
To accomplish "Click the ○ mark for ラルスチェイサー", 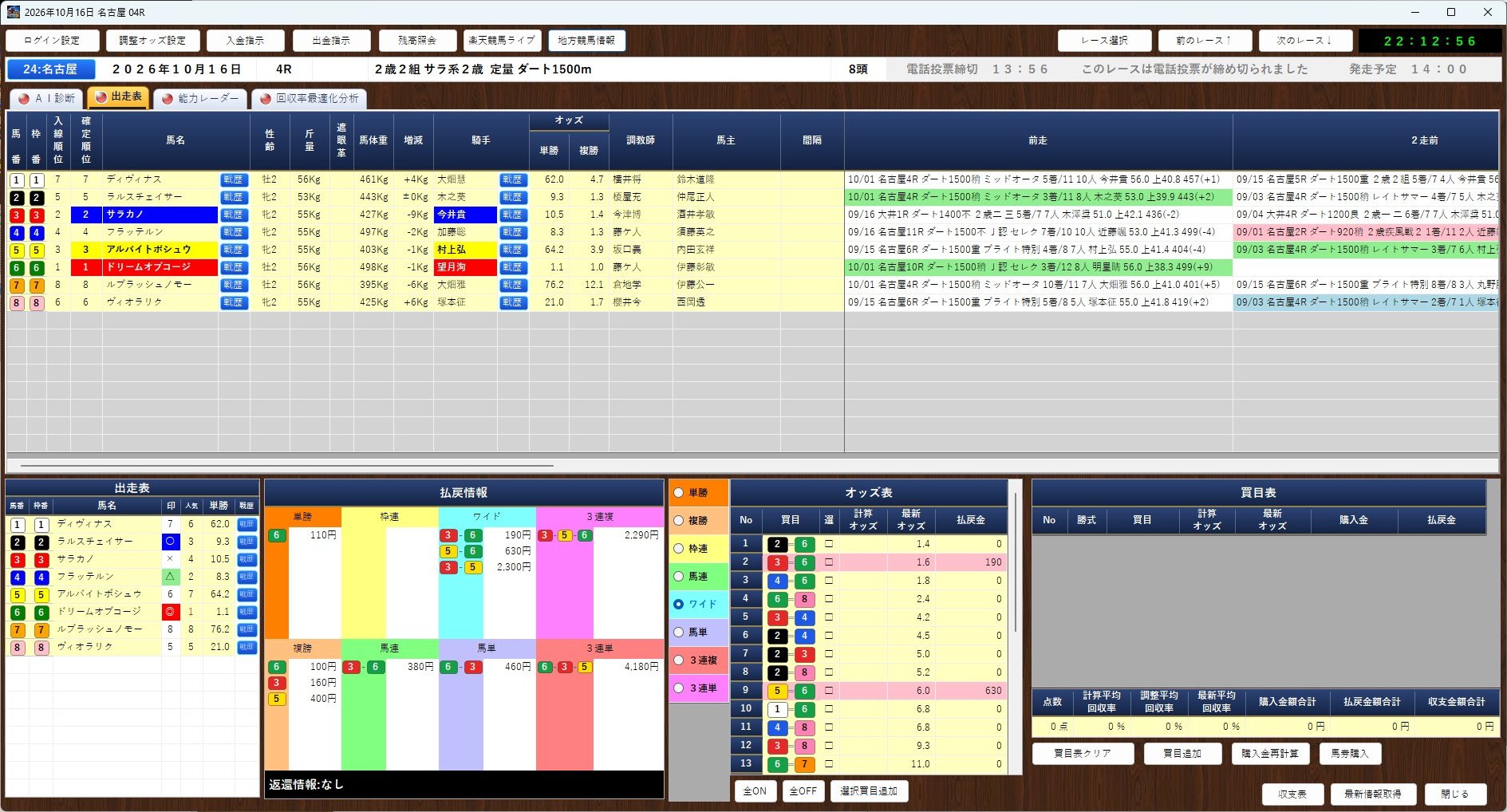I will [169, 542].
